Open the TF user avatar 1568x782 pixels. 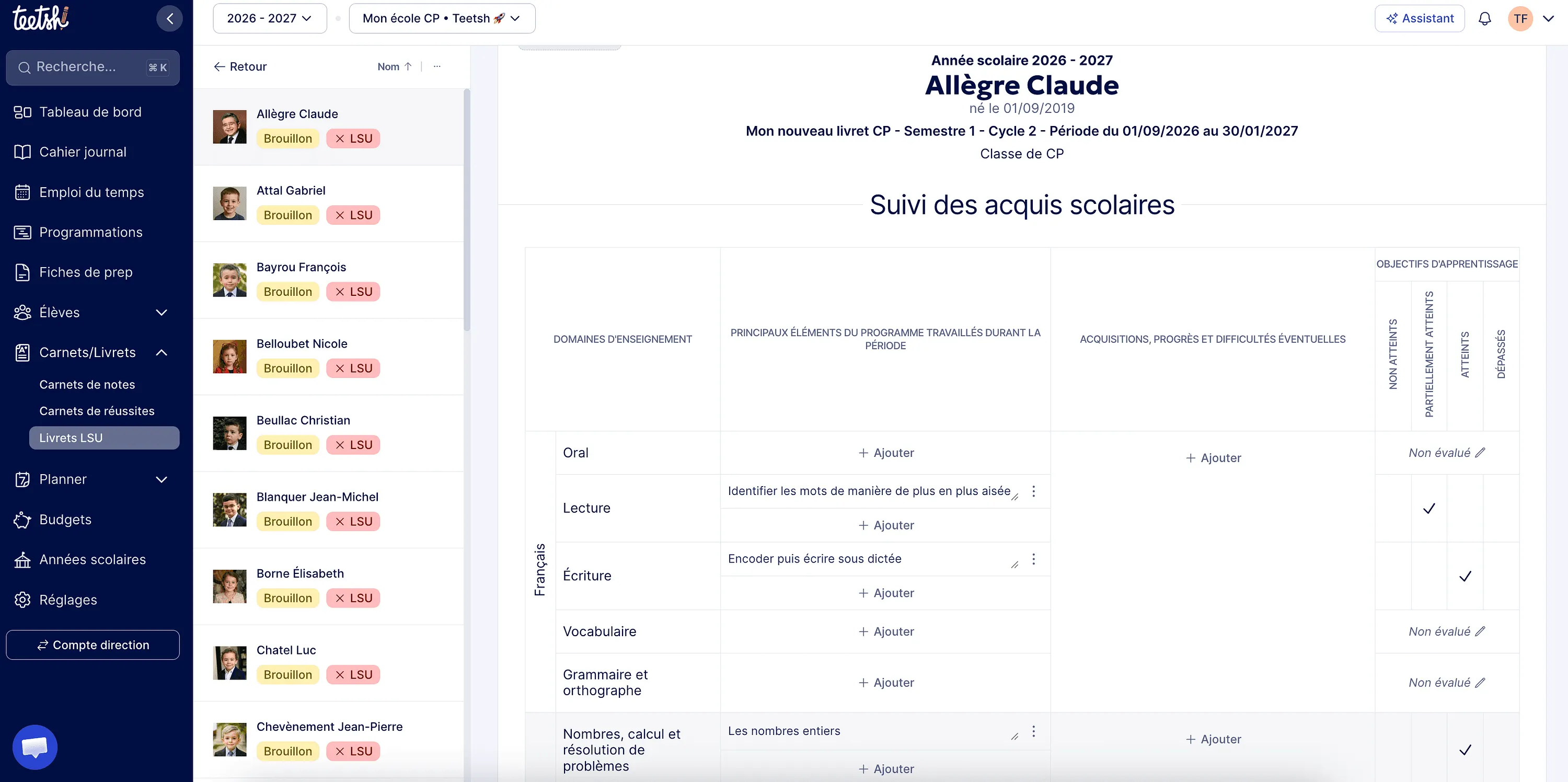point(1520,18)
